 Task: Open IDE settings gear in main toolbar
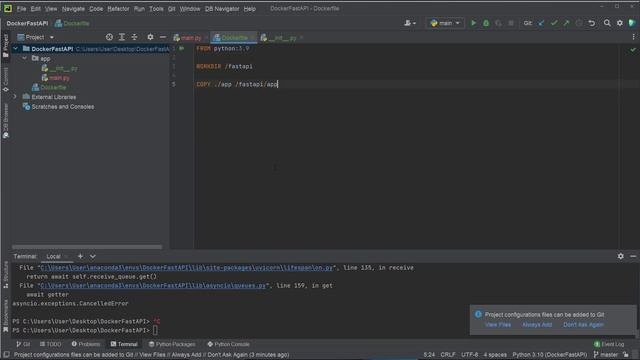pos(620,23)
